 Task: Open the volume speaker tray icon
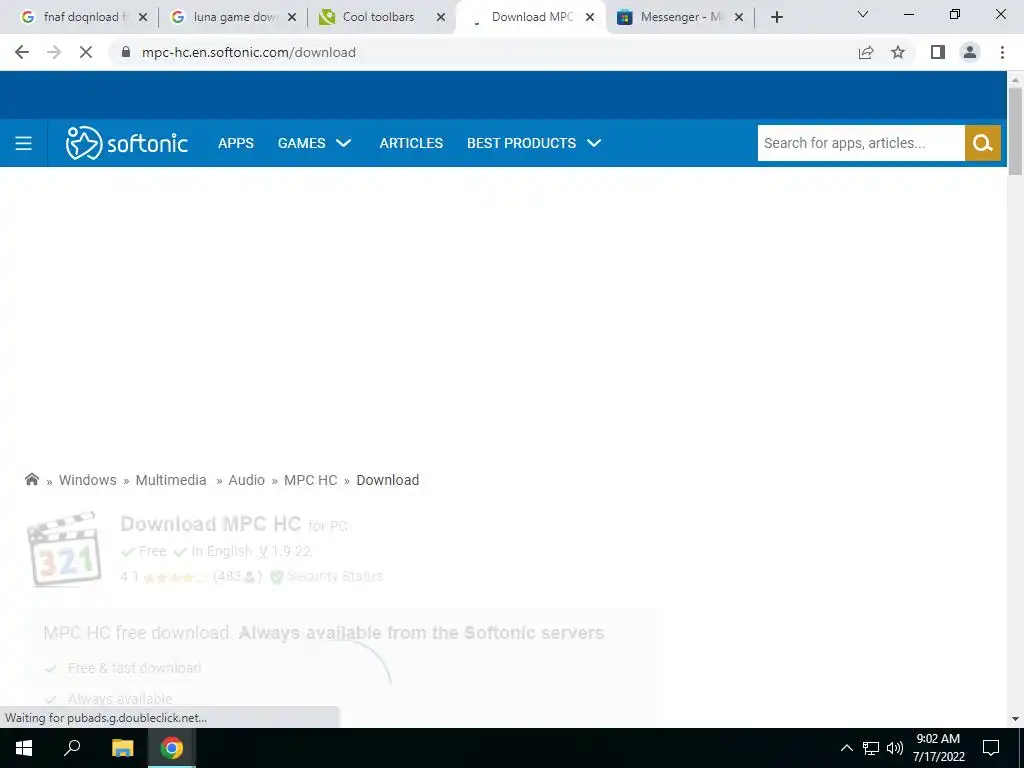point(895,748)
